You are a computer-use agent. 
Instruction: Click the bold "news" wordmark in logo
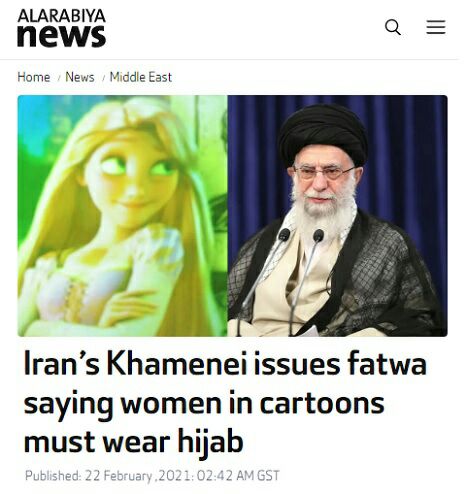click(x=61, y=36)
